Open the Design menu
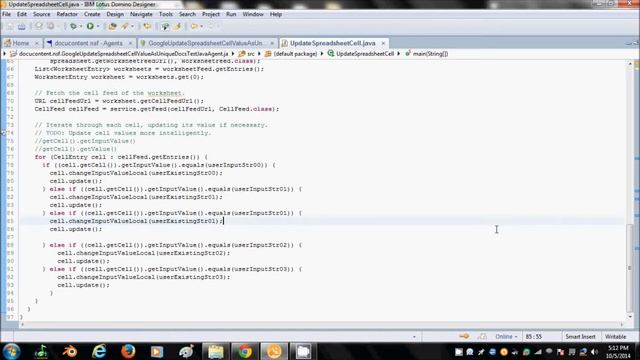 pos(115,14)
